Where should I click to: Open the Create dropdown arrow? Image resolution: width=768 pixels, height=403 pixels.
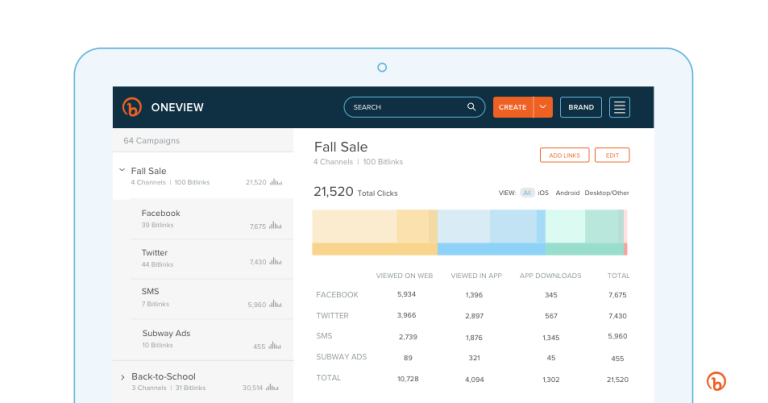click(543, 107)
